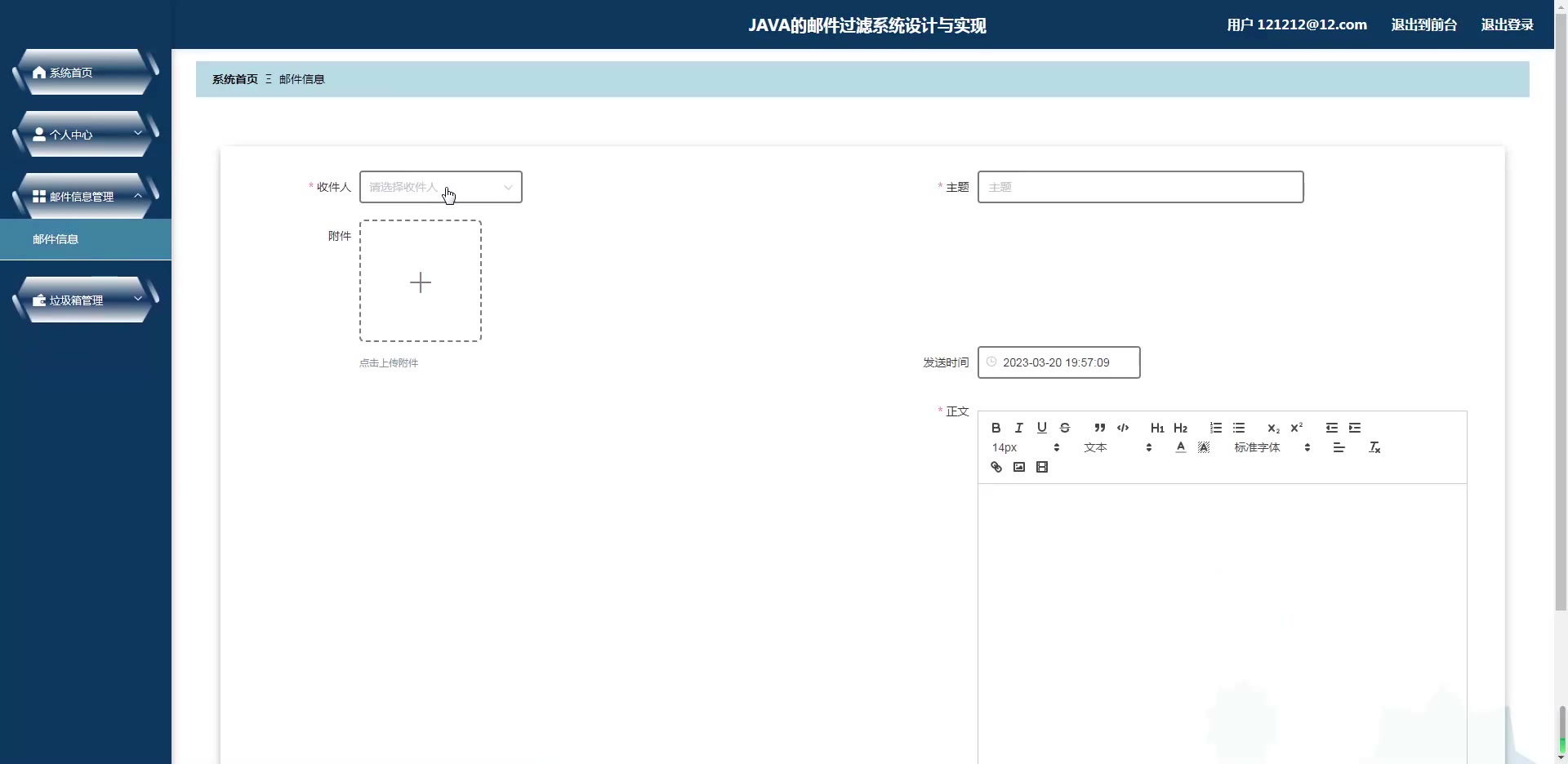Click the plus sign to upload an attachment

click(421, 282)
